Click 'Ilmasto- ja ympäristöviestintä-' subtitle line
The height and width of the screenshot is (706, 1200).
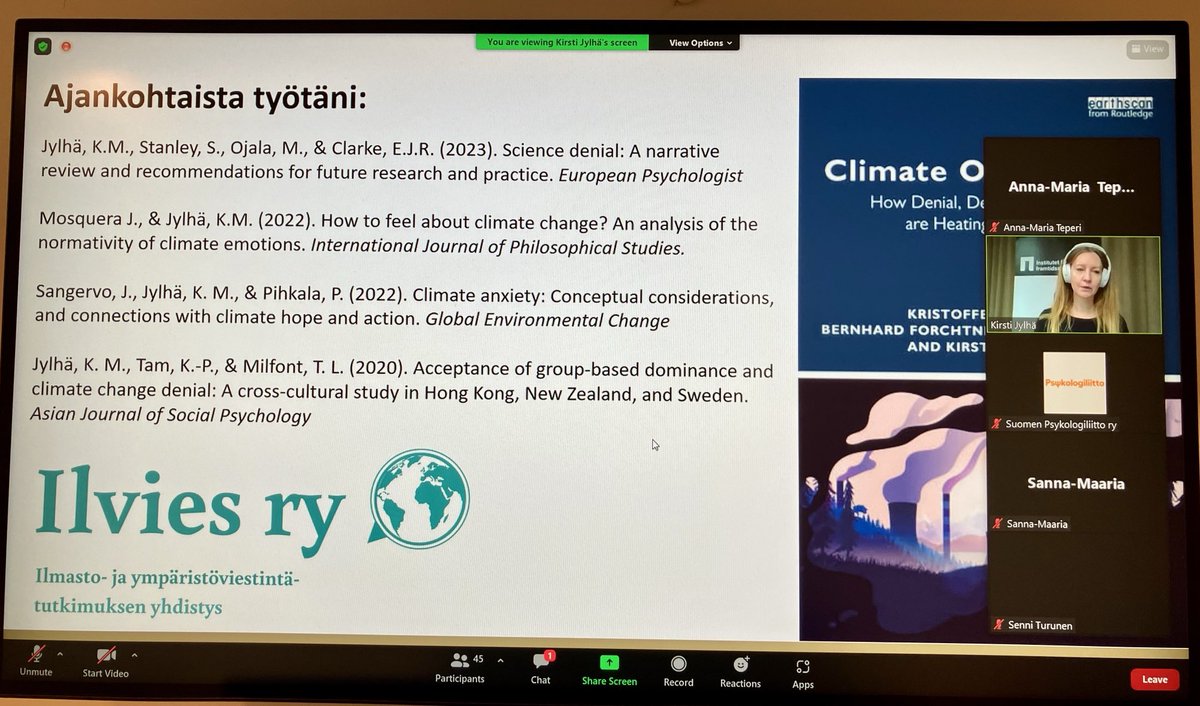click(x=166, y=580)
